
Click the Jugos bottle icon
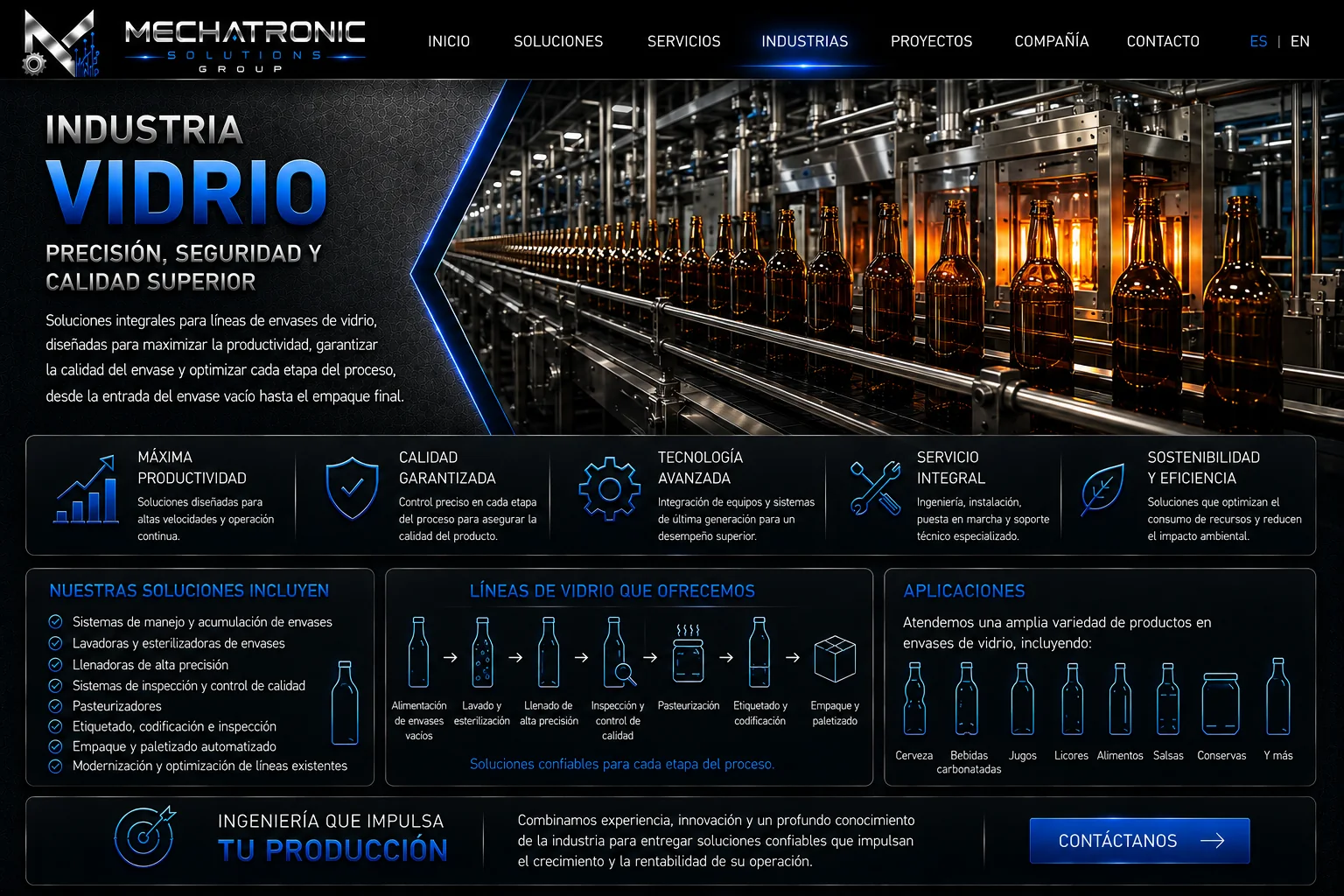pyautogui.click(x=1023, y=698)
